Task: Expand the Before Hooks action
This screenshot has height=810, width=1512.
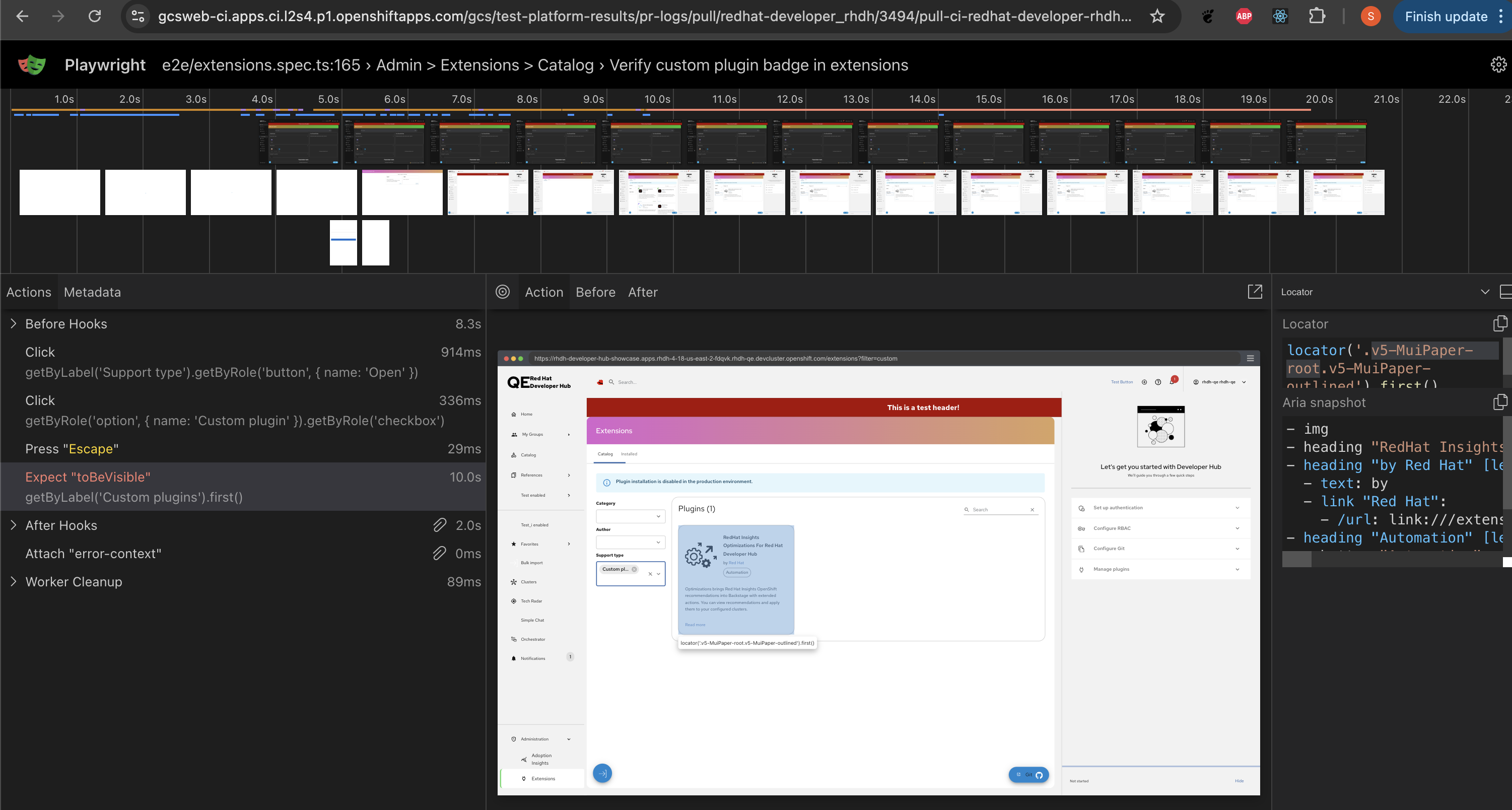Action: coord(14,324)
